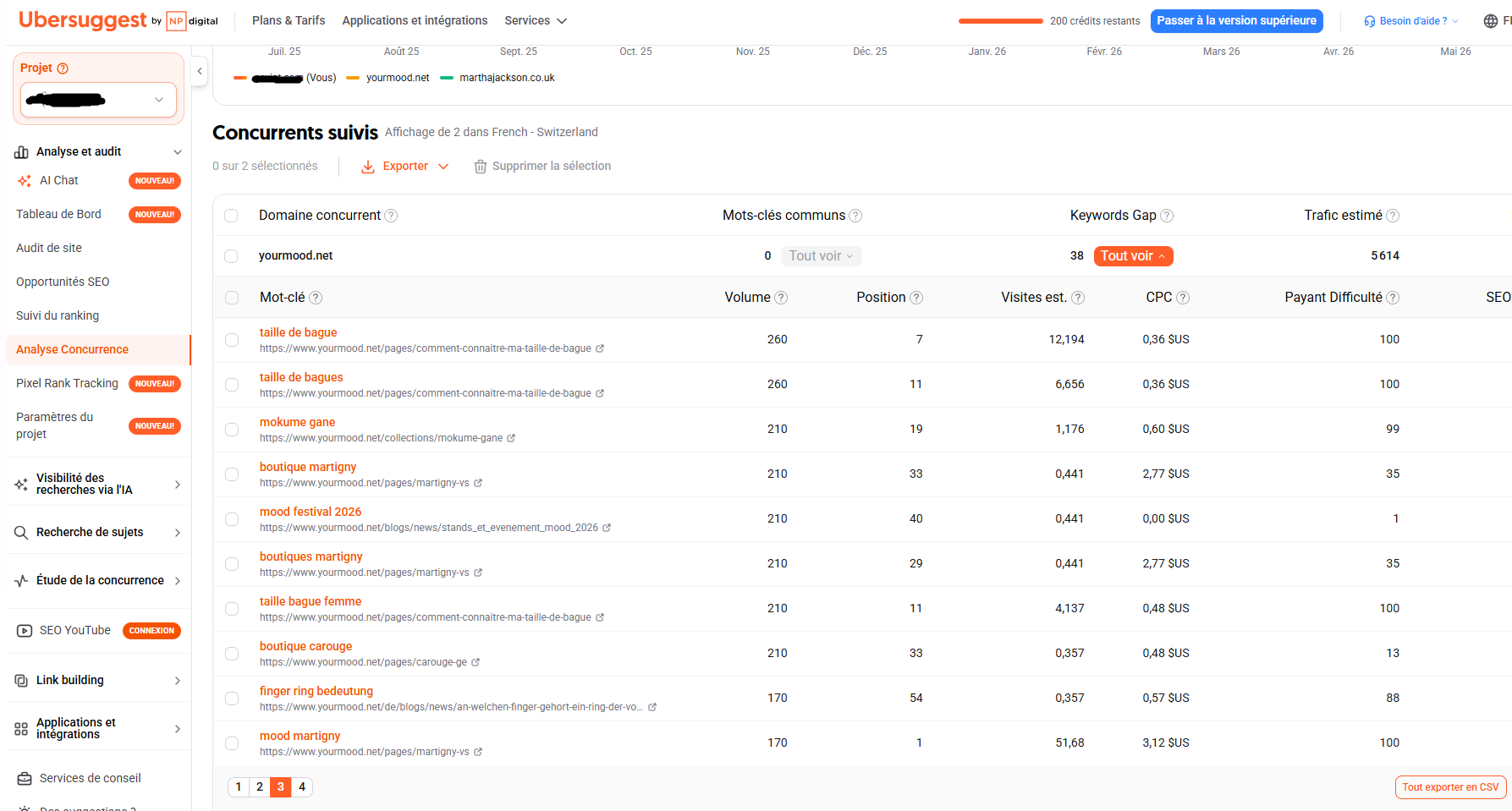
Task: Open the project selector dropdown
Action: pyautogui.click(x=99, y=100)
